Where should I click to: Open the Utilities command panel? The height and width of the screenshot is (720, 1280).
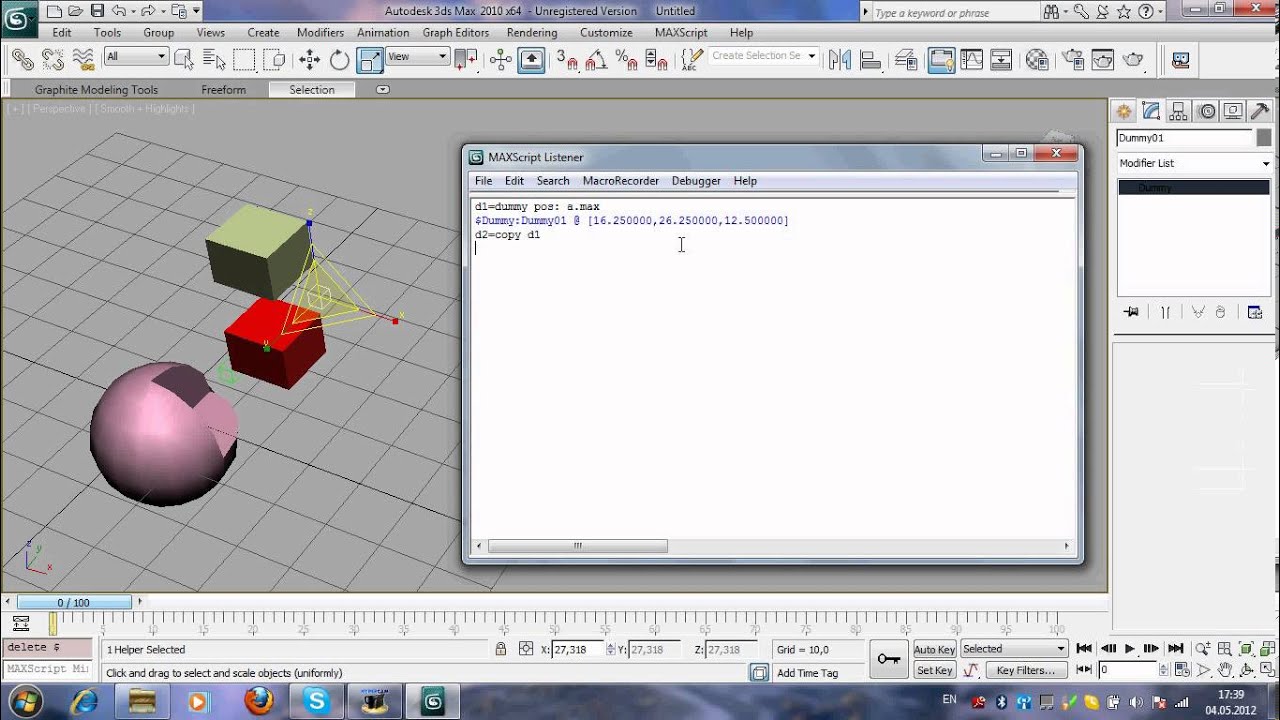pos(1261,111)
